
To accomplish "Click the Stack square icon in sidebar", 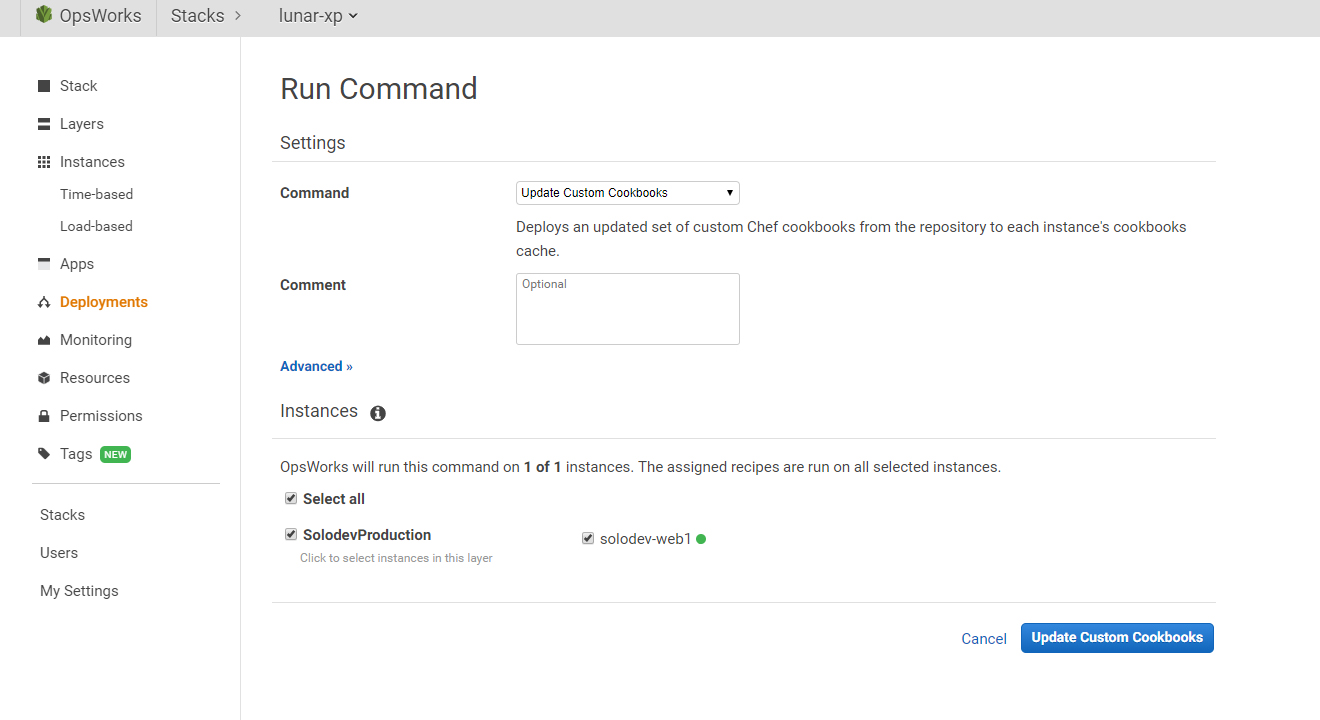I will pyautogui.click(x=44, y=86).
